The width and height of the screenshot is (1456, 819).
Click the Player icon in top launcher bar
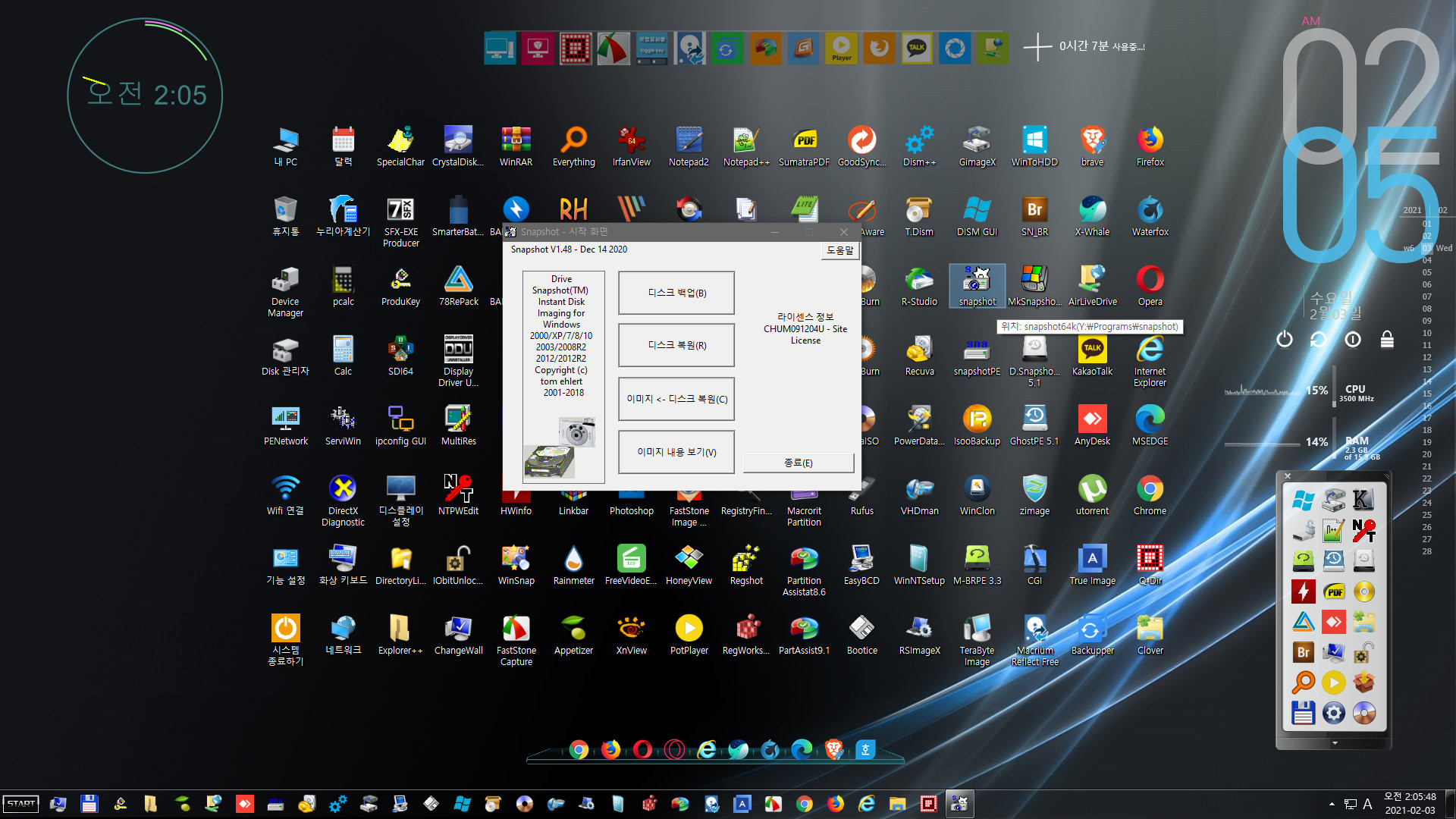point(841,49)
